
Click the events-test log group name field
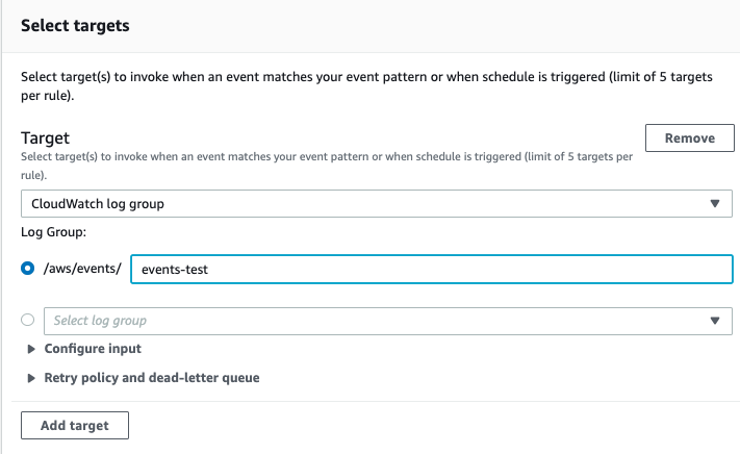(431, 269)
